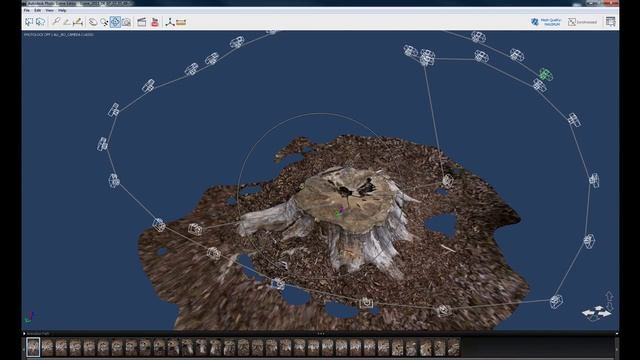Viewport: 640px width, 360px height.
Task: Select the pan hand tool
Action: pos(93,22)
